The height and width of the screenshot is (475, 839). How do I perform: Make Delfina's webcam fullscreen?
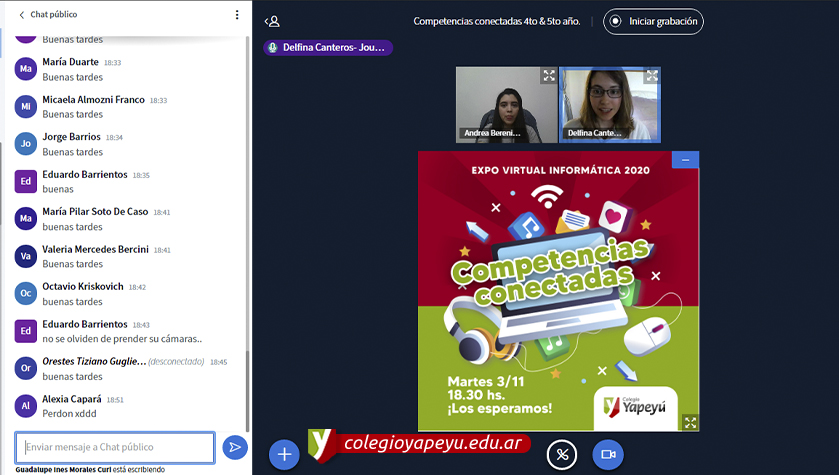point(652,76)
